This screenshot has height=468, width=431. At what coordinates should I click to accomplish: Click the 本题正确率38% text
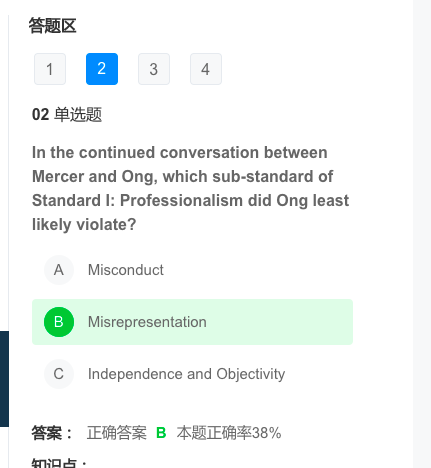tap(229, 433)
